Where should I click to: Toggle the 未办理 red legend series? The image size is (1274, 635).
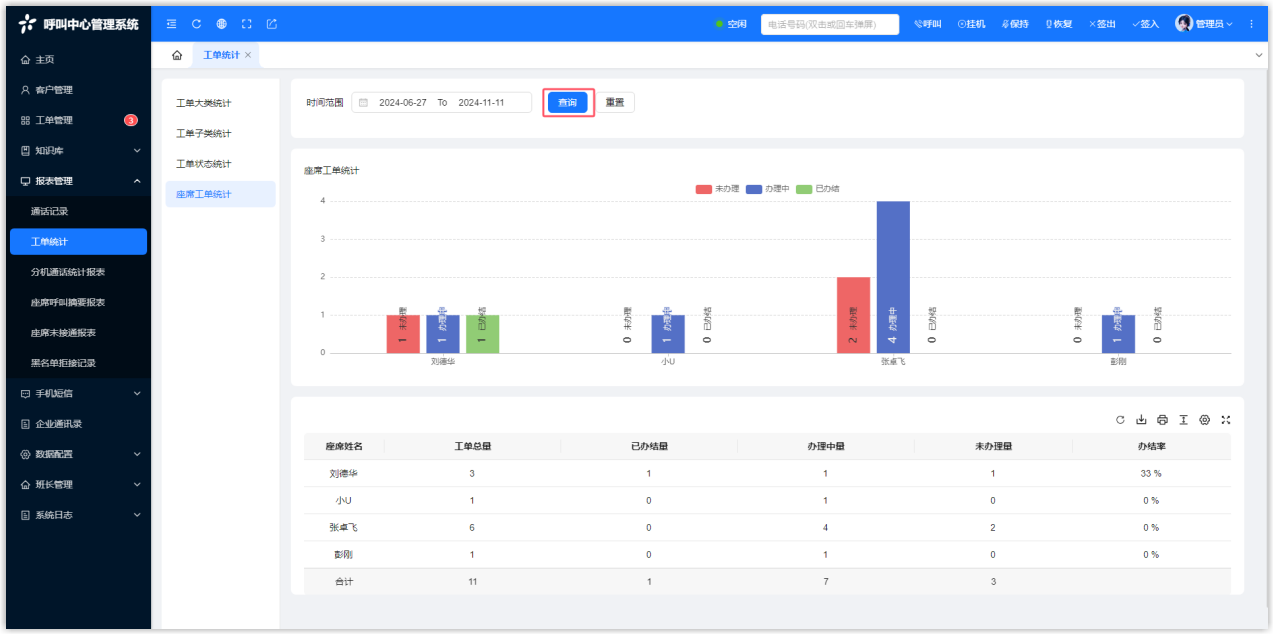point(717,189)
